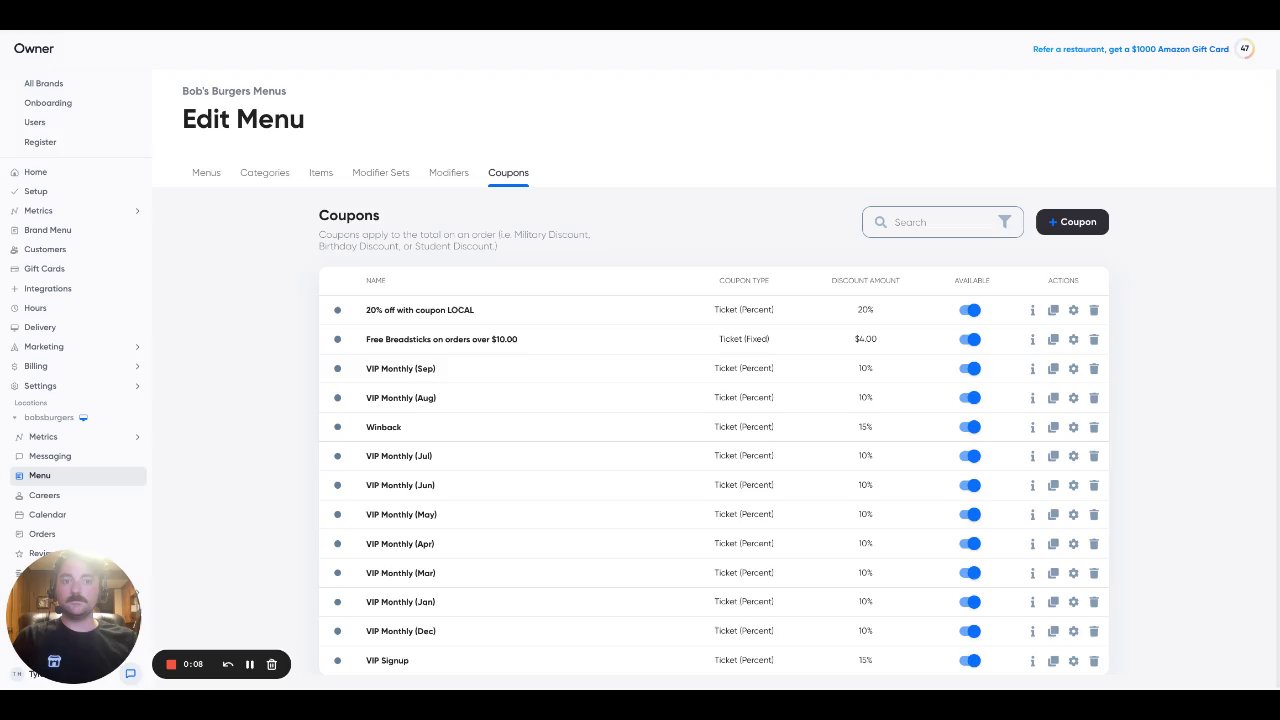Image resolution: width=1280 pixels, height=720 pixels.
Task: Expand Billing submenu in sidebar
Action: [x=137, y=366]
